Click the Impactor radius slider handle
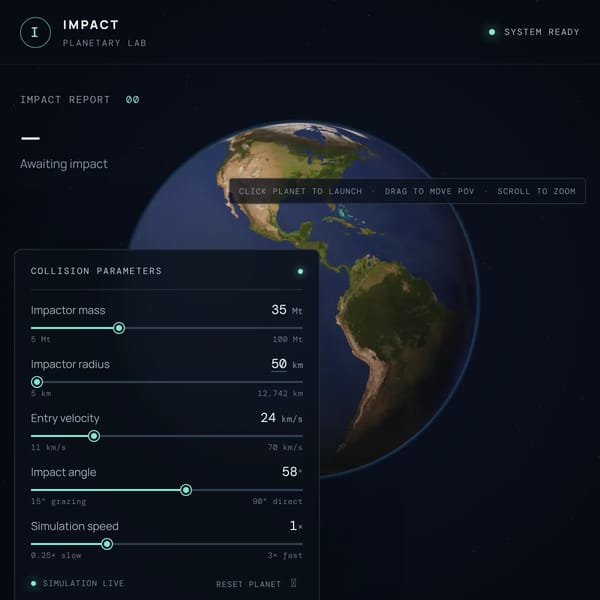This screenshot has width=600, height=600. click(x=37, y=382)
